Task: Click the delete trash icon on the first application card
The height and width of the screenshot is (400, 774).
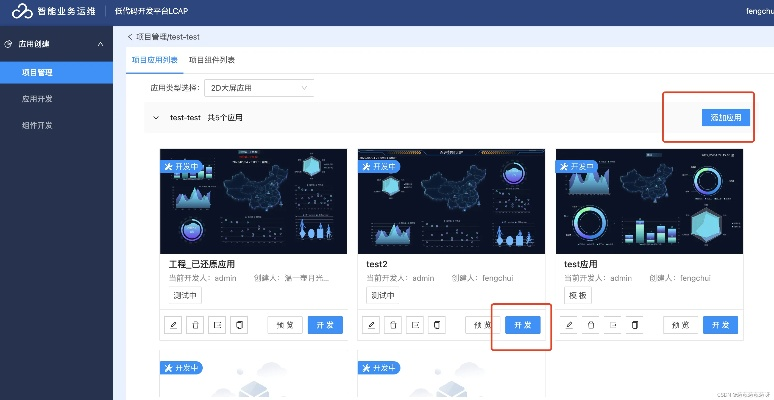Action: (x=195, y=325)
